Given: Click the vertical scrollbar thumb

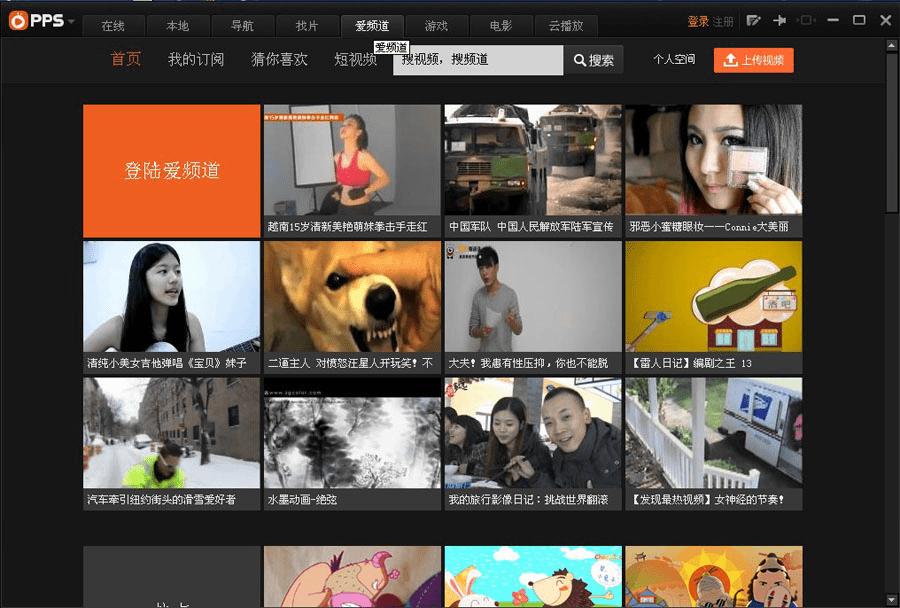Looking at the screenshot, I should 891,132.
